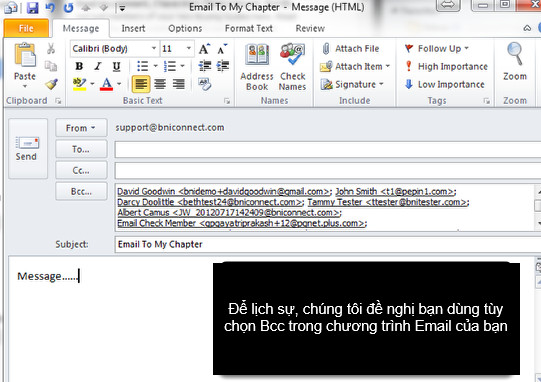This screenshot has height=382, width=541.
Task: Click the Bcc... button
Action: pyautogui.click(x=81, y=191)
